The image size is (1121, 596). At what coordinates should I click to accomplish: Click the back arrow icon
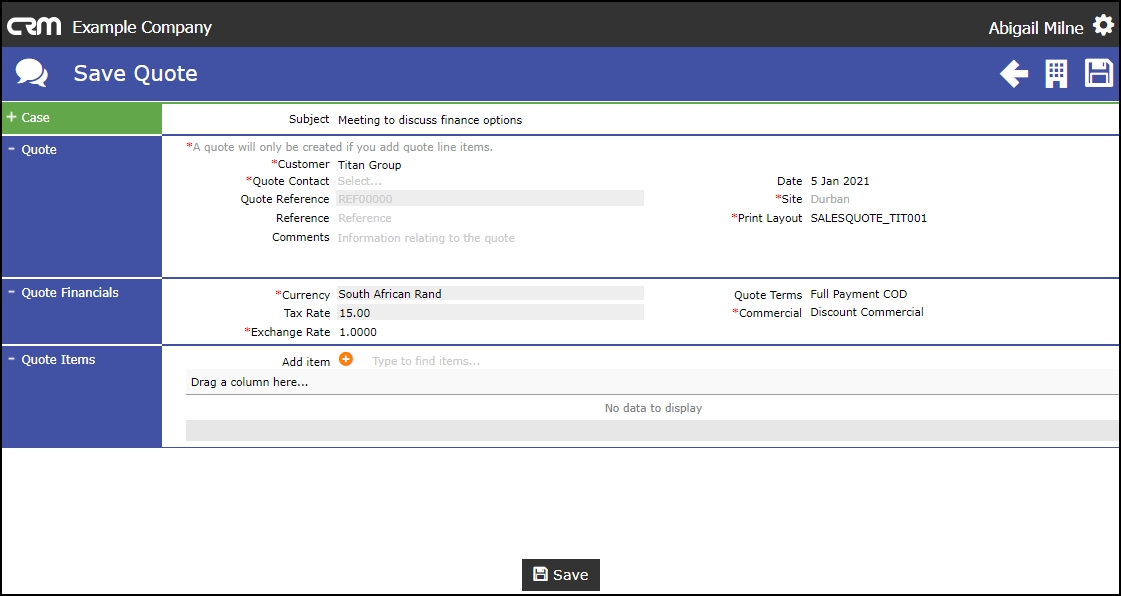[1014, 74]
